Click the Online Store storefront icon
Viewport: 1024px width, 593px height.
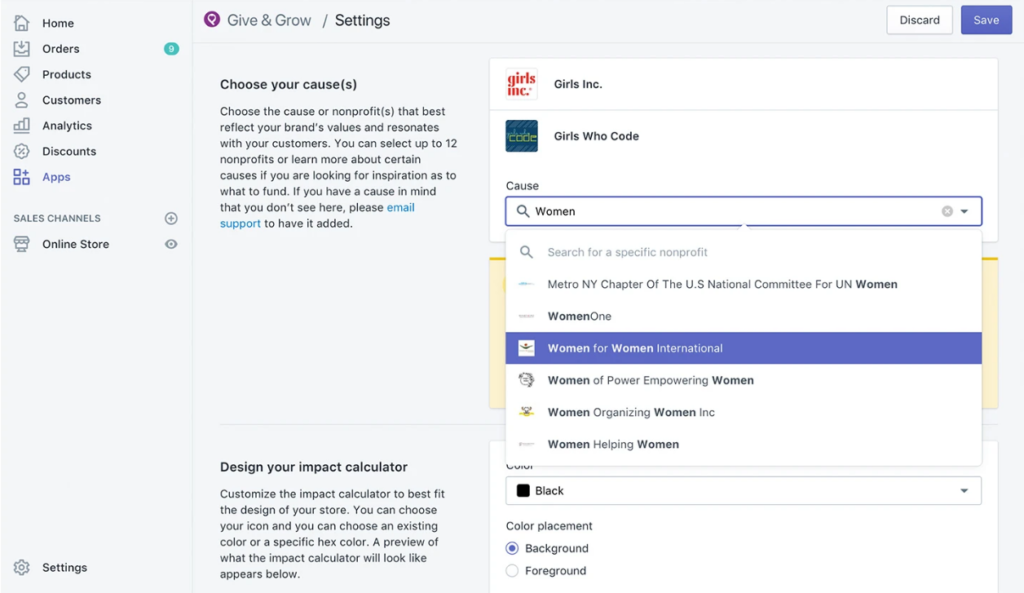[x=22, y=244]
